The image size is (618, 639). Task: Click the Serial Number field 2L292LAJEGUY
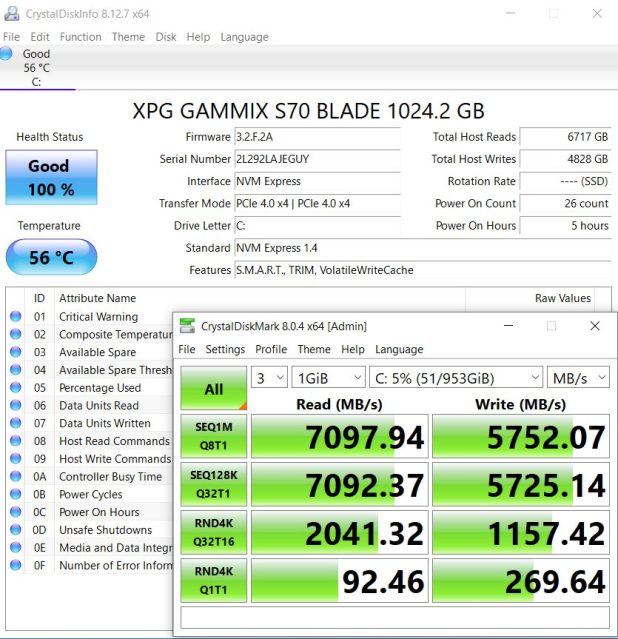[x=318, y=159]
